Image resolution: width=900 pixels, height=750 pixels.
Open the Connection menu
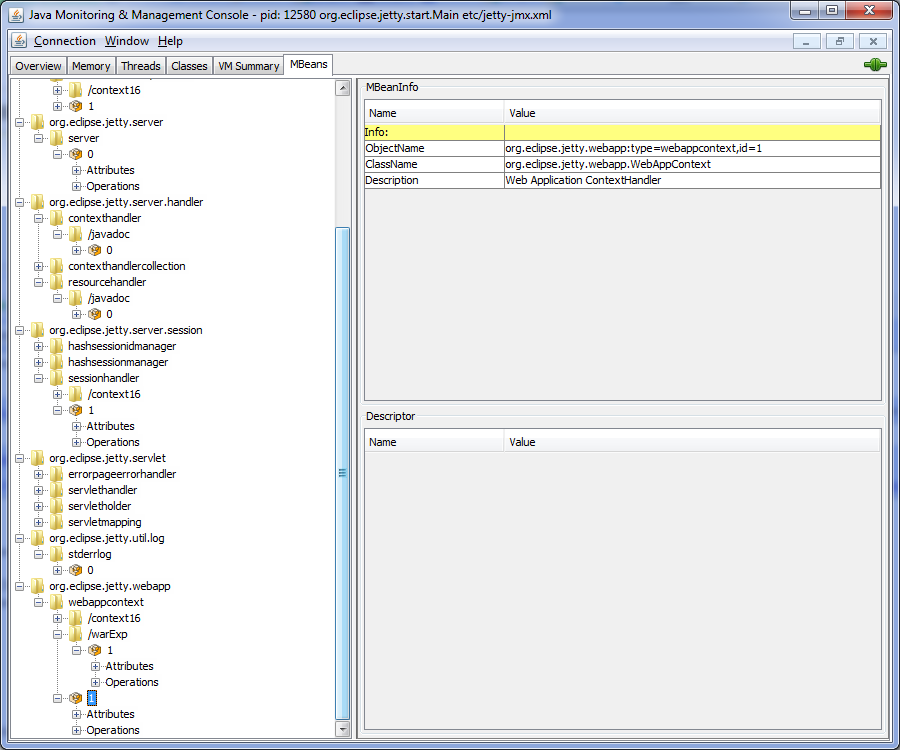tap(65, 41)
